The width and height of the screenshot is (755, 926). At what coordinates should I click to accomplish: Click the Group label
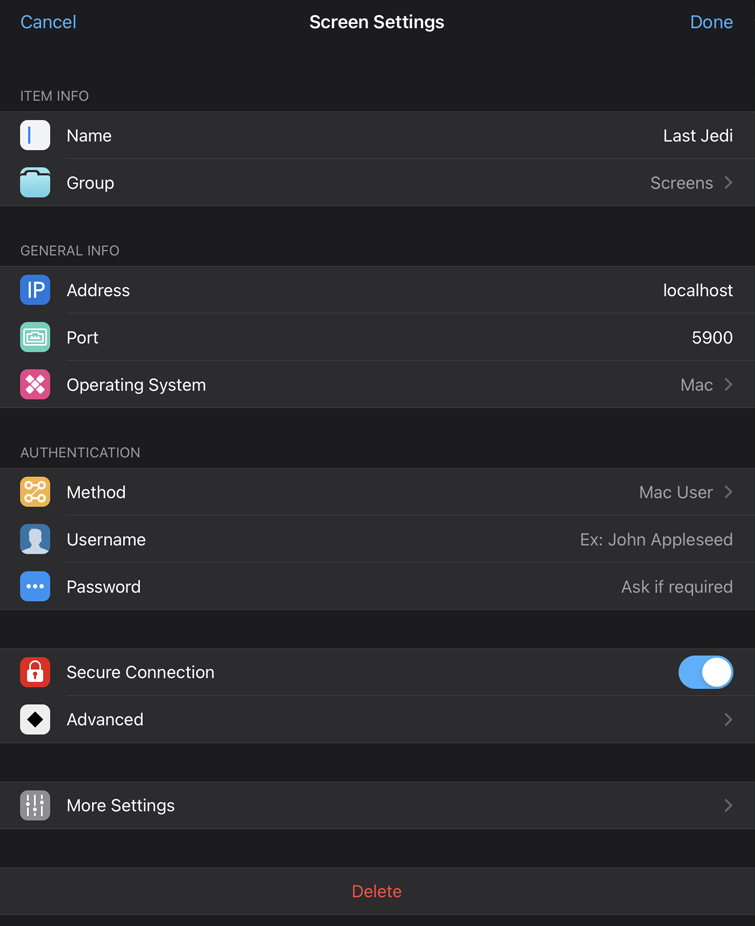tap(90, 183)
